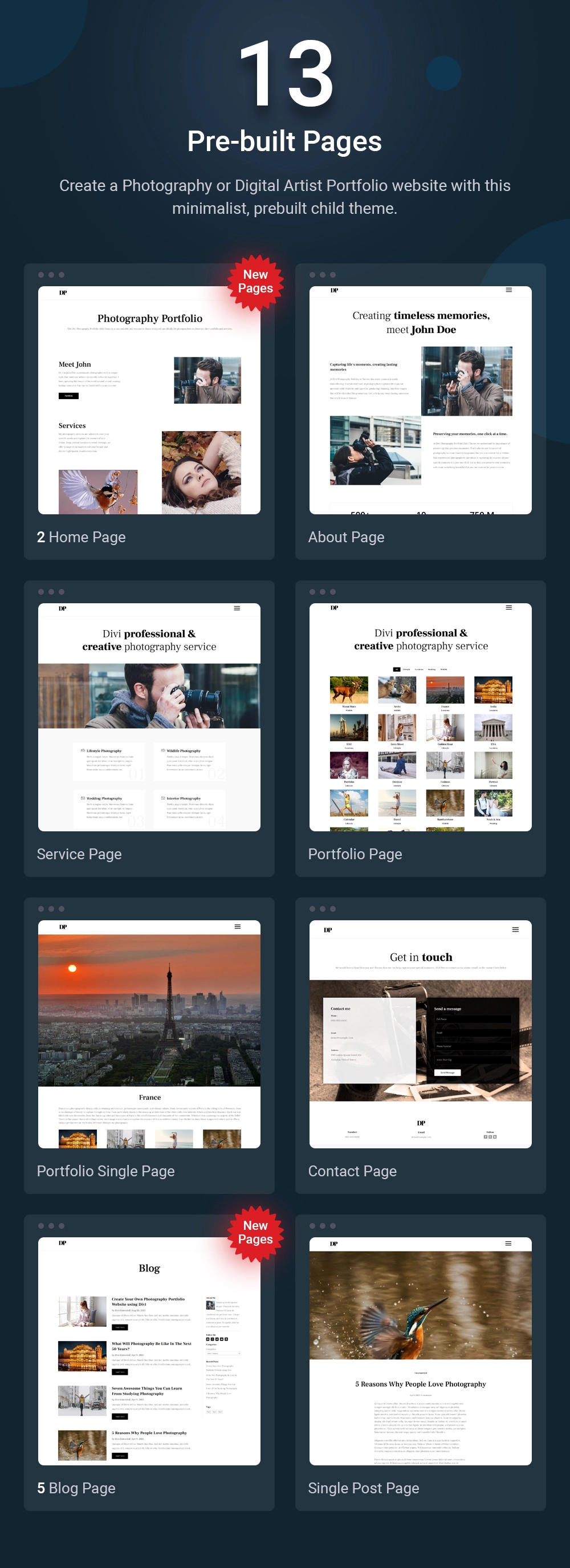Click the '2 Home Page' label
The image size is (570, 1568).
(x=81, y=537)
